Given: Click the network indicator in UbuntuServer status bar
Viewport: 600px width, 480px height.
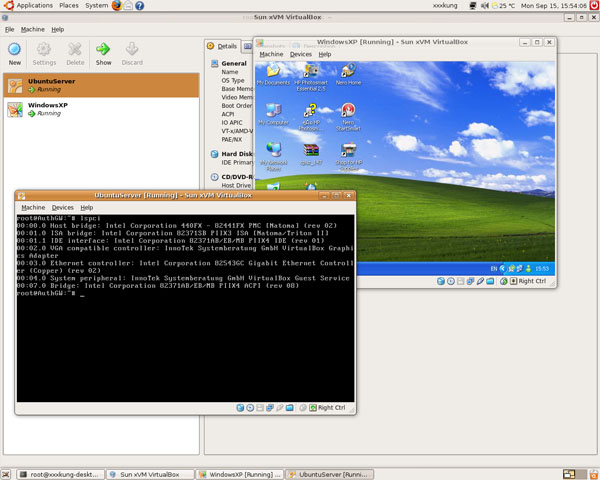Looking at the screenshot, I should click(x=270, y=408).
